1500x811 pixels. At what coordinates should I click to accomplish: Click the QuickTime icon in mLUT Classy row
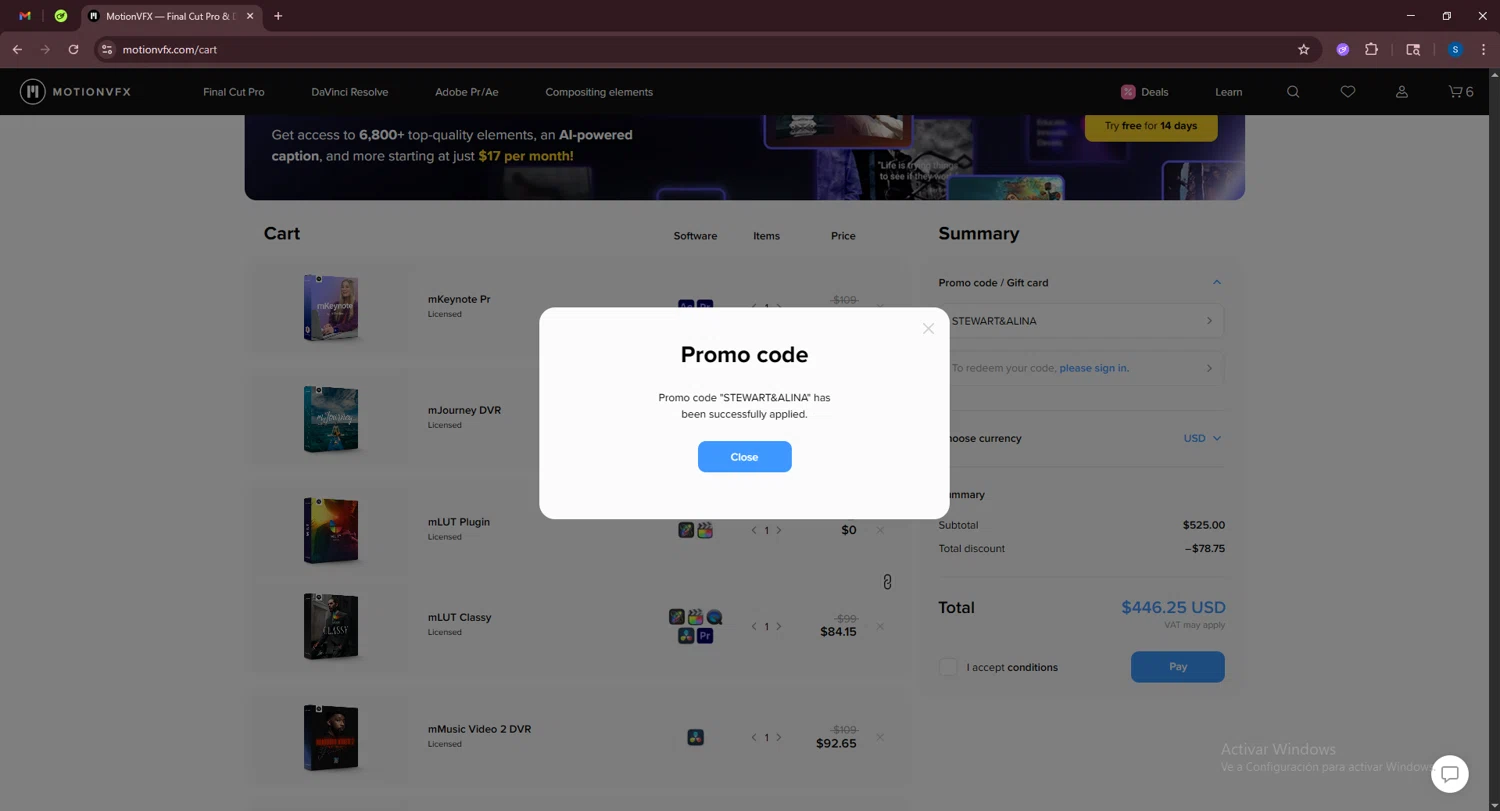click(x=714, y=617)
